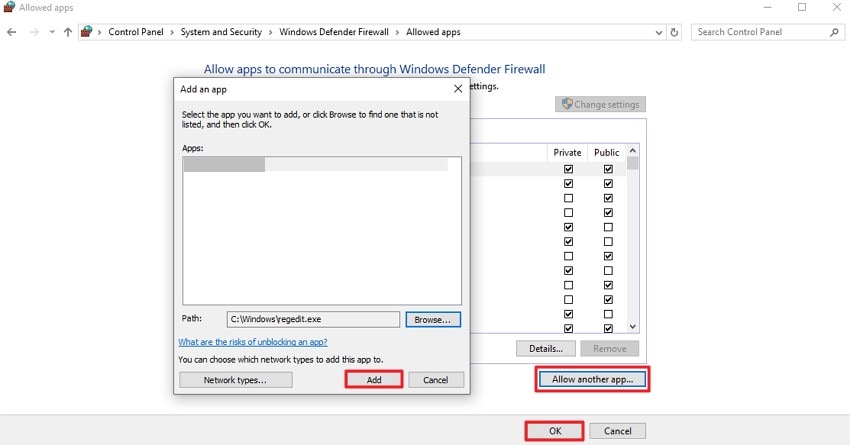Click scroll-down arrow of allowed apps list
Screen dimensions: 850x445
click(633, 327)
